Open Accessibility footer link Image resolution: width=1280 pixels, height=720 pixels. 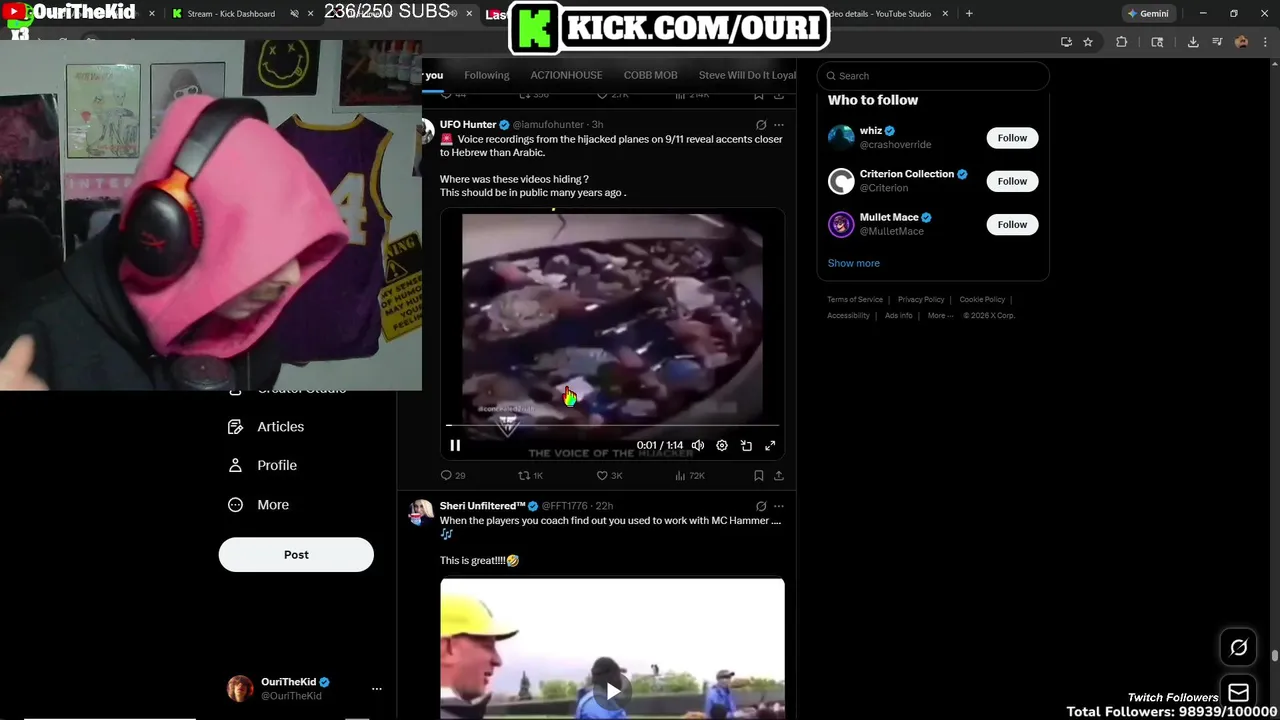(848, 316)
